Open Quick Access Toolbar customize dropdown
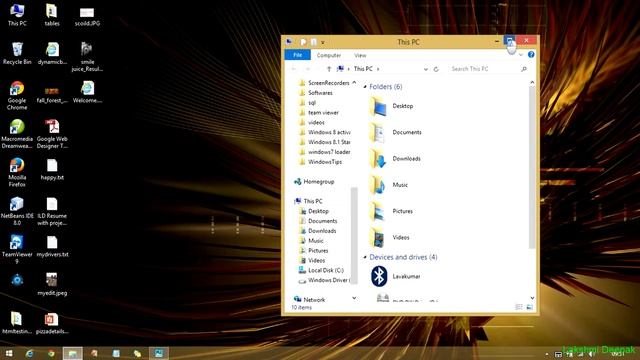This screenshot has height=360, width=640. tap(322, 42)
